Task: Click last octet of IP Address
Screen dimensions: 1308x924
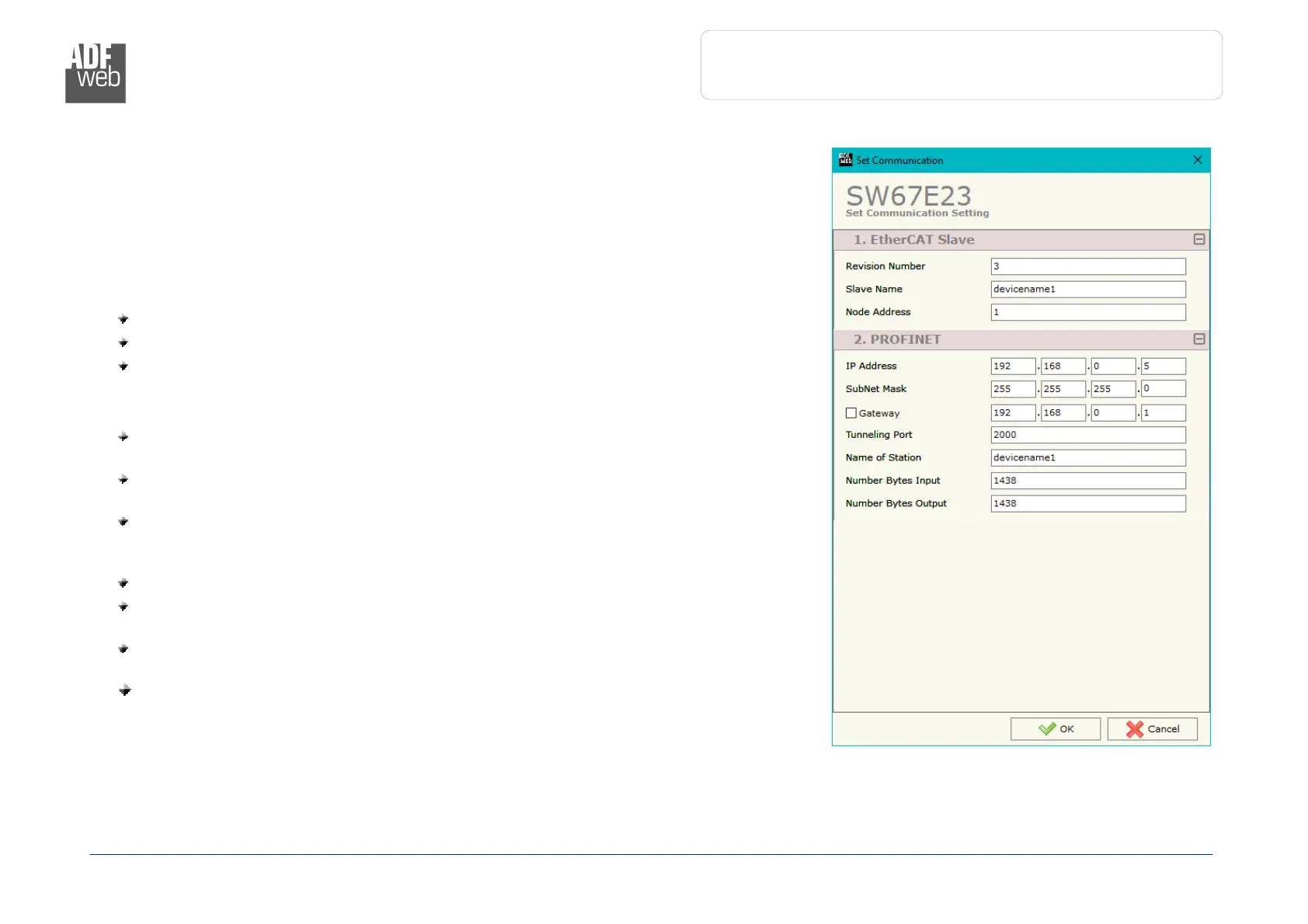Action: [1163, 366]
